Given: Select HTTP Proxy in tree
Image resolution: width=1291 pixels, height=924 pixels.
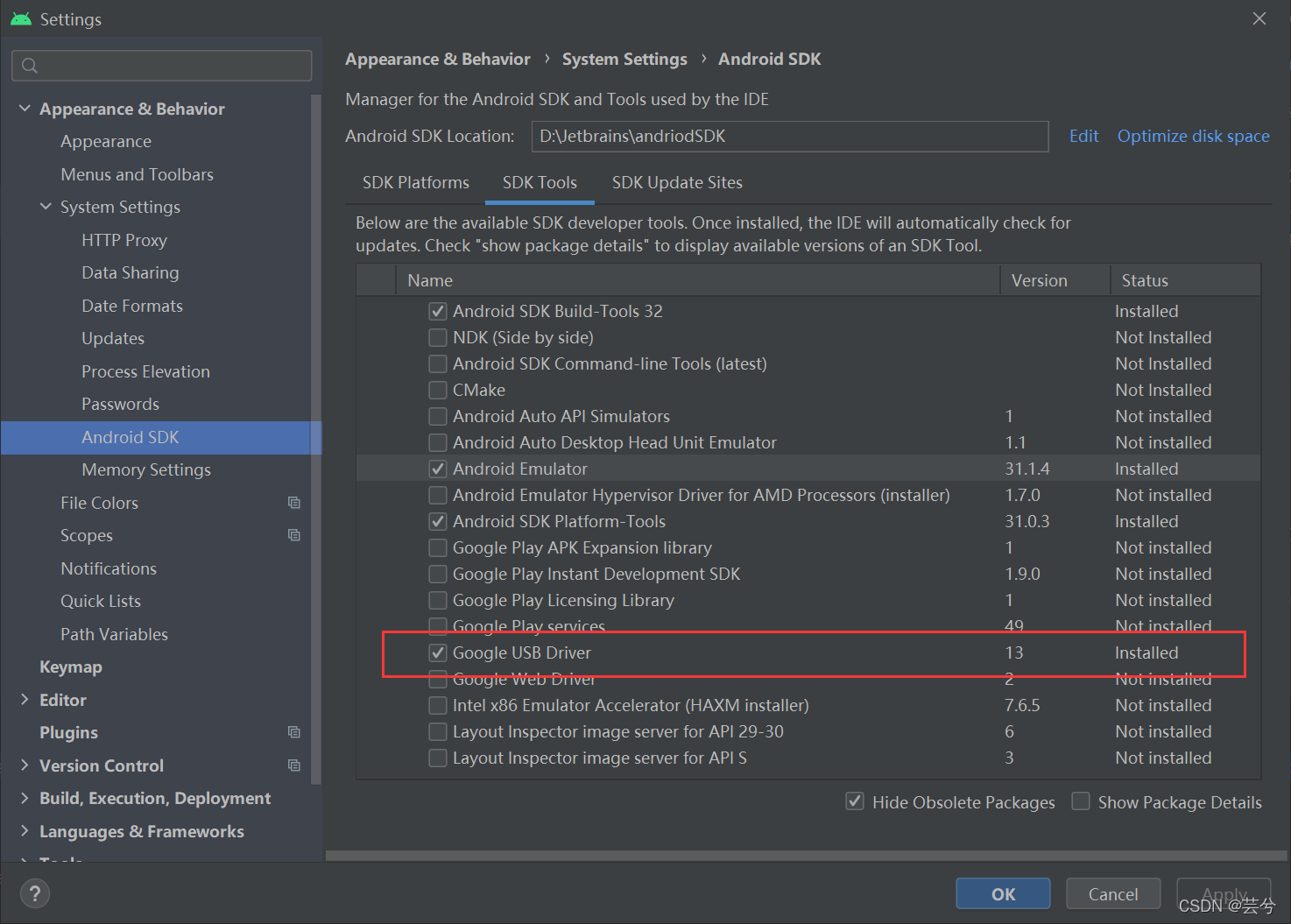Looking at the screenshot, I should tap(124, 240).
